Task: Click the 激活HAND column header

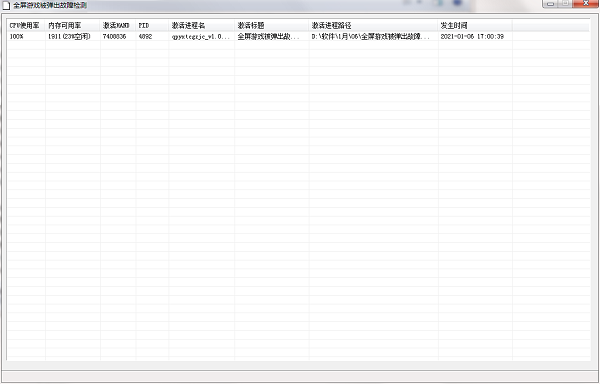Action: click(118, 25)
